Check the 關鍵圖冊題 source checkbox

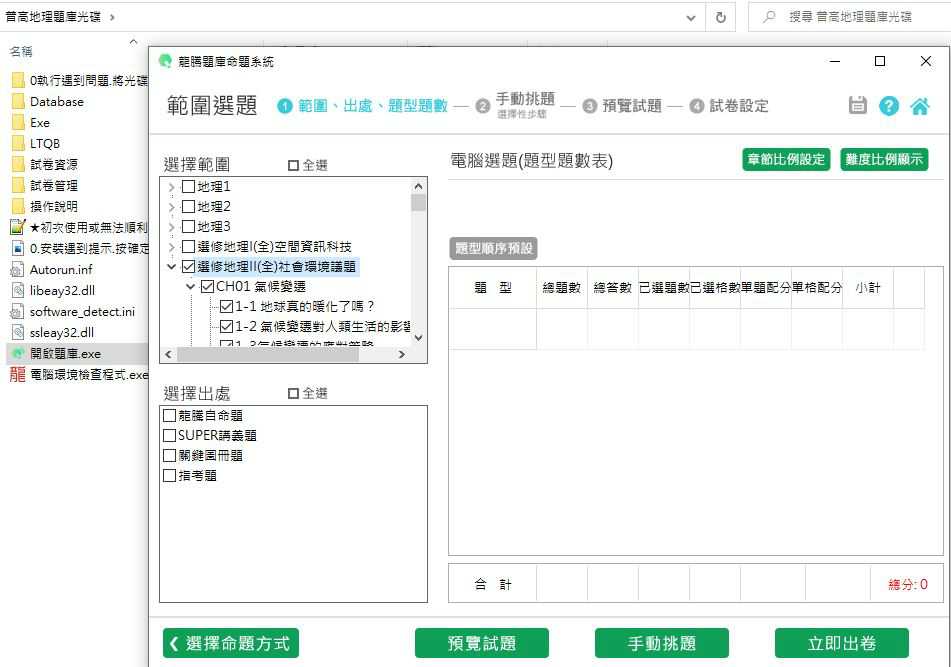point(170,455)
